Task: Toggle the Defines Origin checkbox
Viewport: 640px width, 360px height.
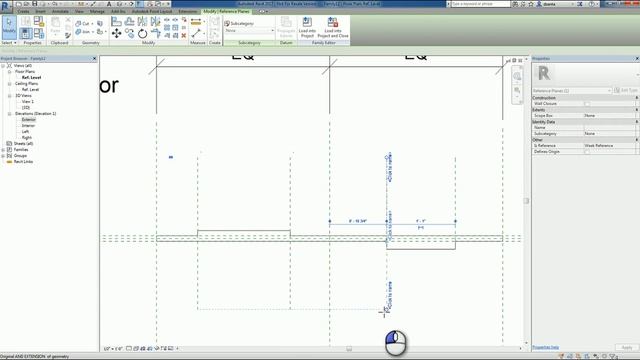Action: 587,151
